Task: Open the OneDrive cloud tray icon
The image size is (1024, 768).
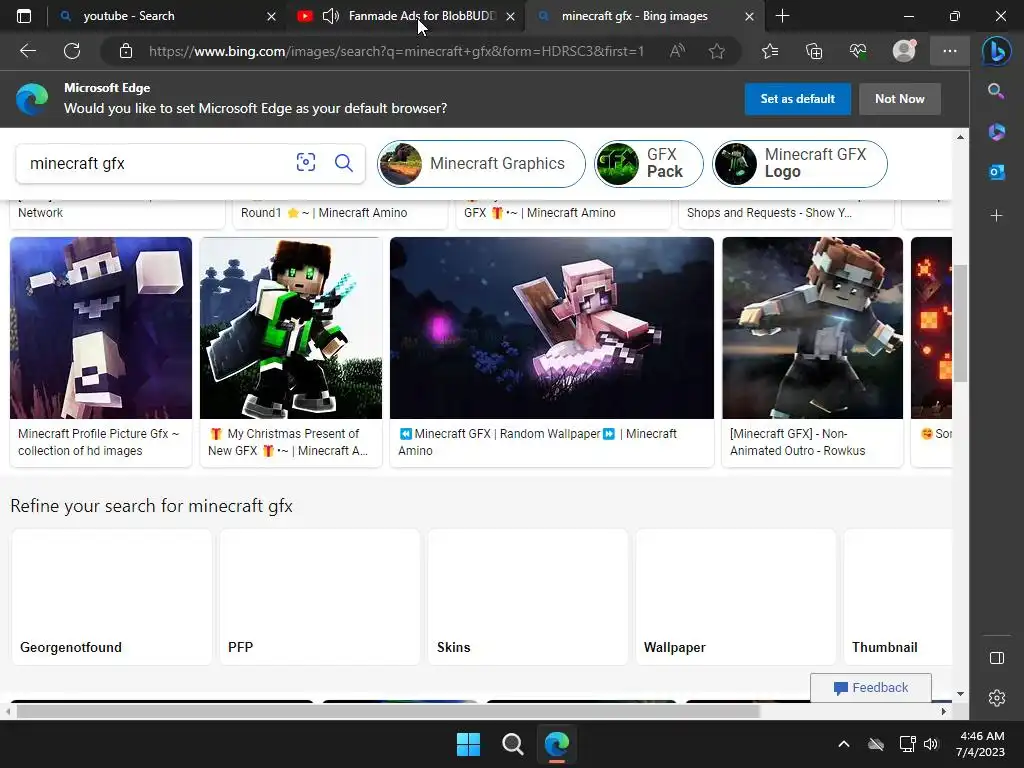Action: 876,744
